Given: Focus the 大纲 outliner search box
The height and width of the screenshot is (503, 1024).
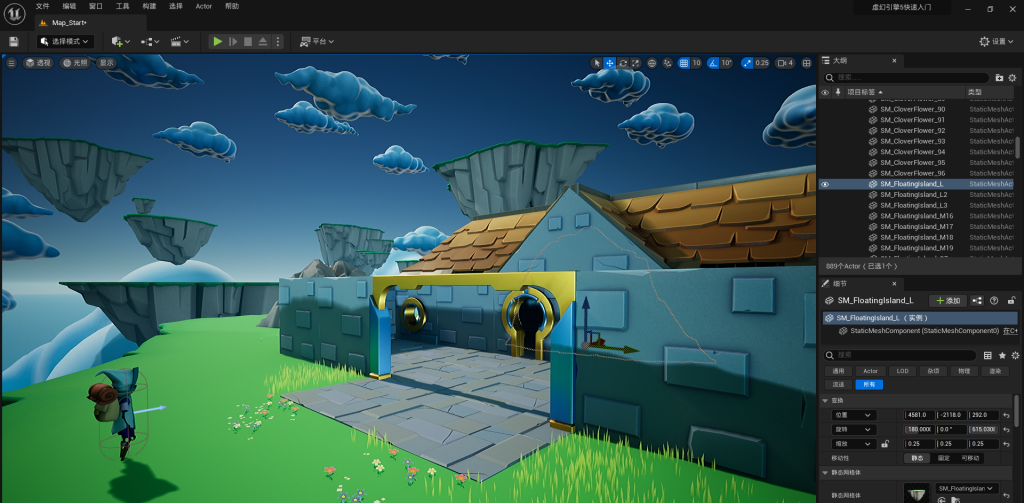Looking at the screenshot, I should coord(906,77).
